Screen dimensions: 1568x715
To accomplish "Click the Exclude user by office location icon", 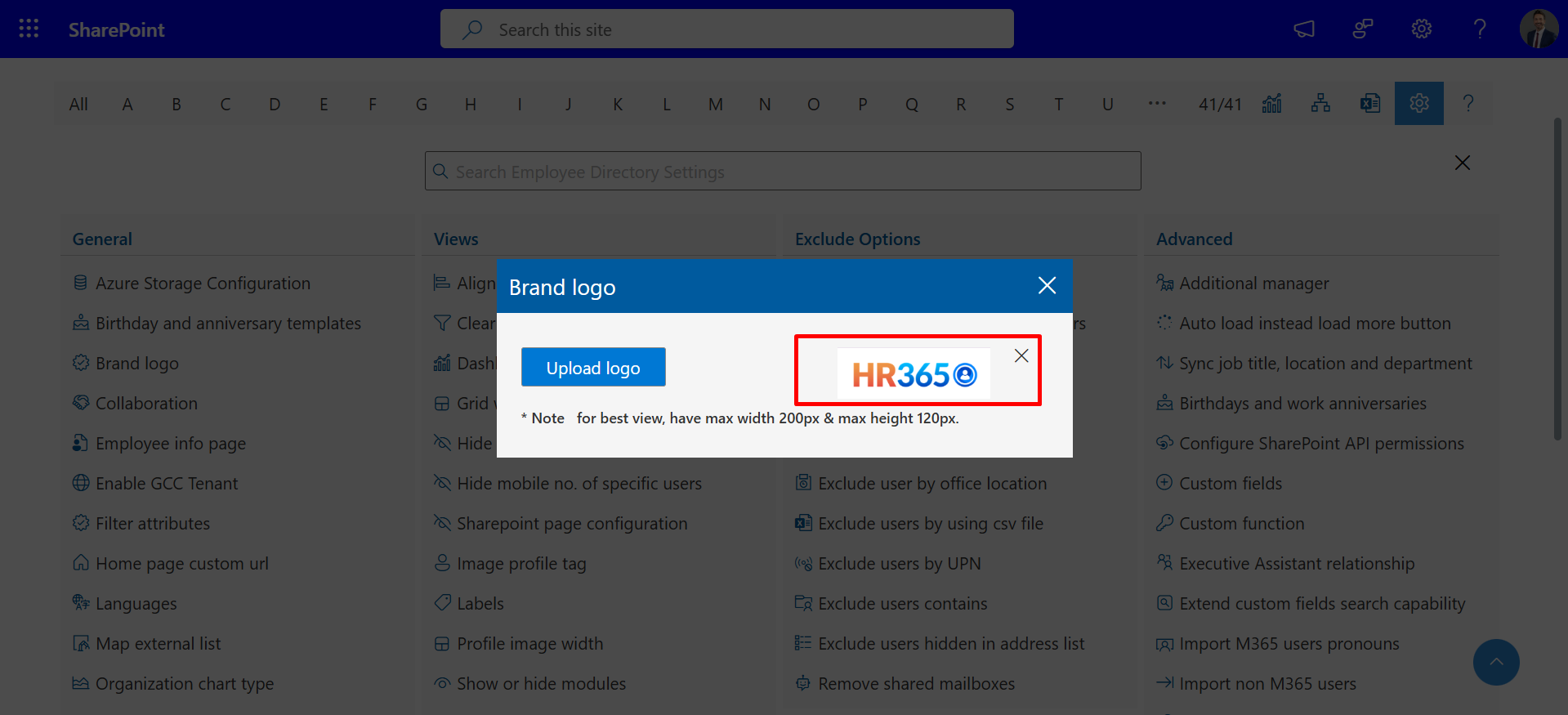I will coord(803,483).
